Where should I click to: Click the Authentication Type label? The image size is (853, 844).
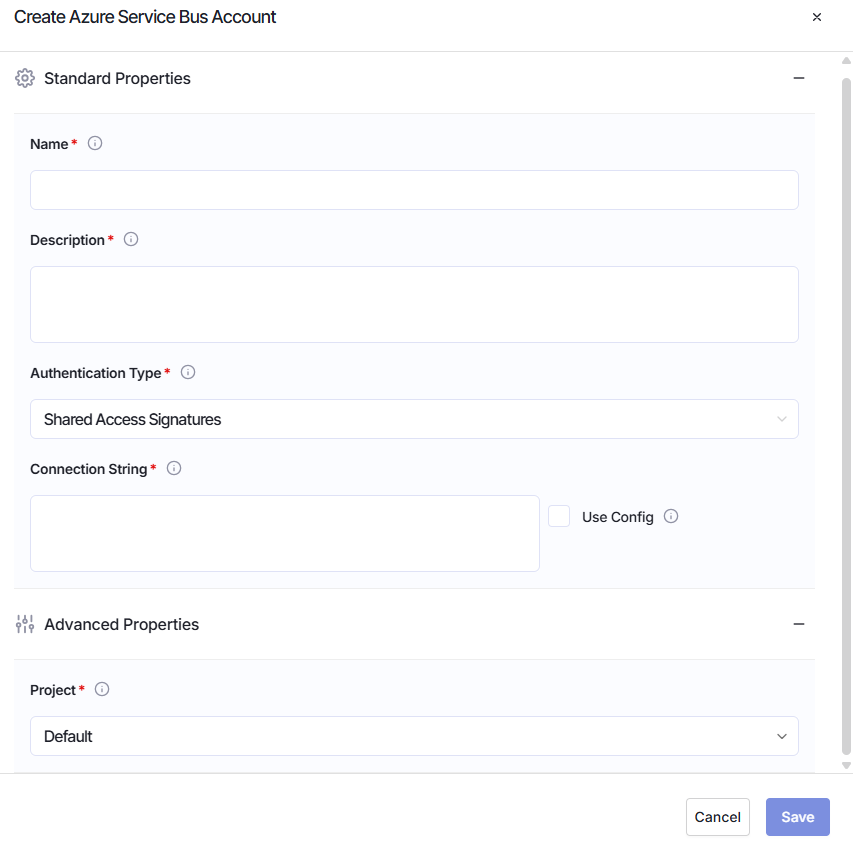(96, 373)
